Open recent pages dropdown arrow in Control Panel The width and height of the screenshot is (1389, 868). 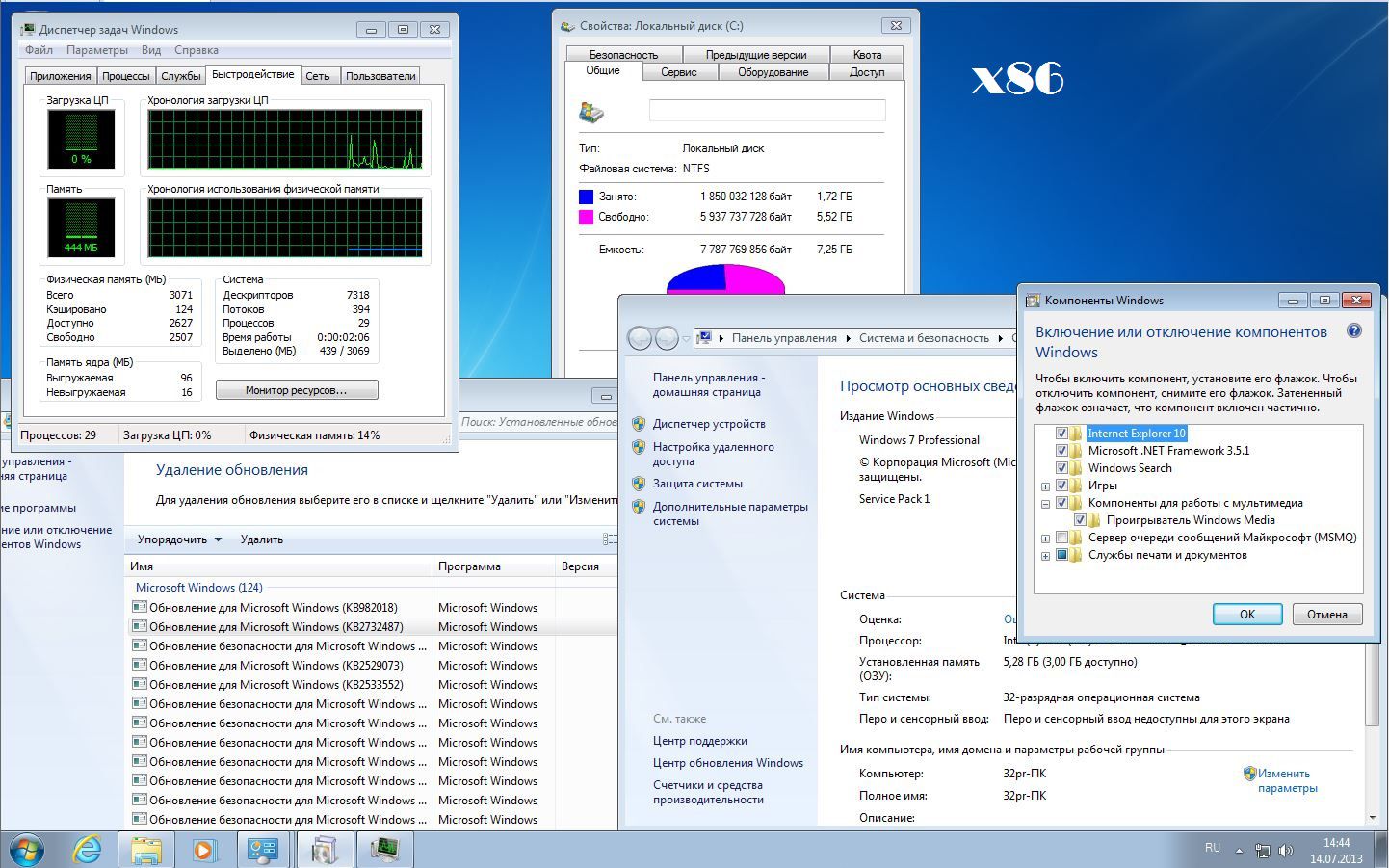point(686,339)
